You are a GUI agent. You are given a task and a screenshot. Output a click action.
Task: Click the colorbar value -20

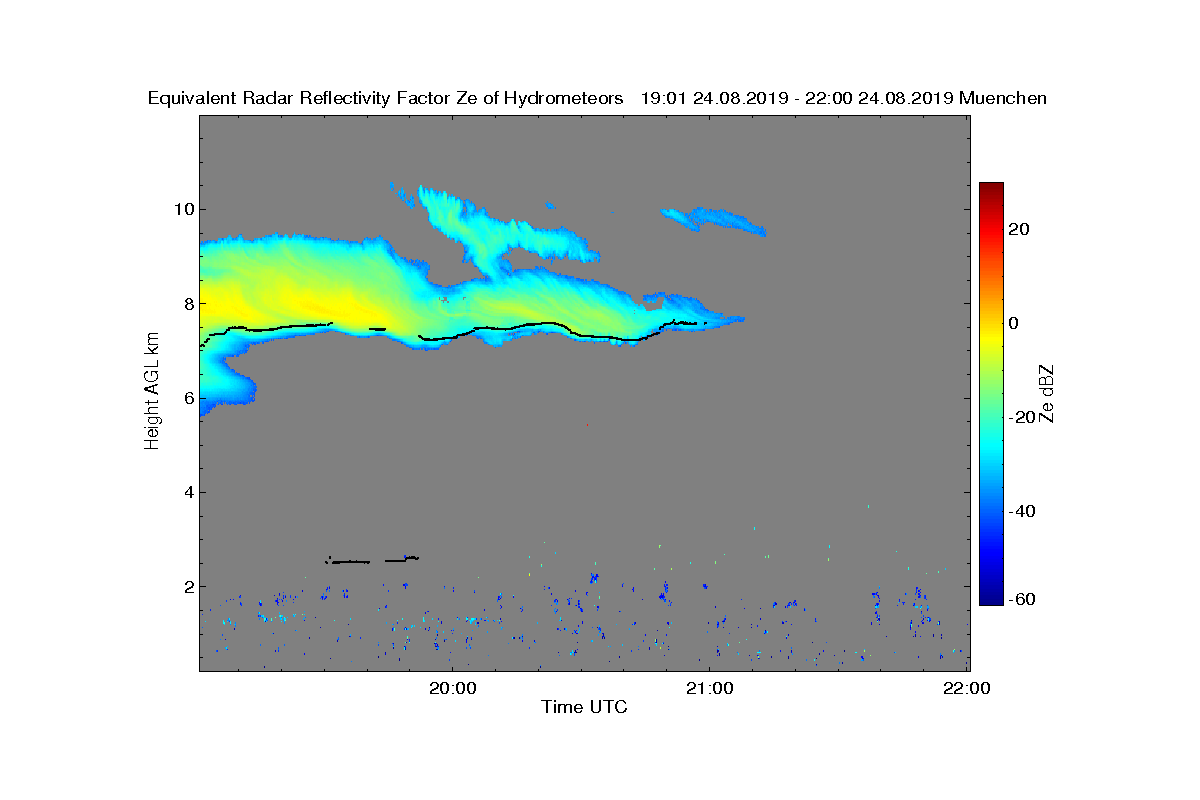tap(1022, 417)
